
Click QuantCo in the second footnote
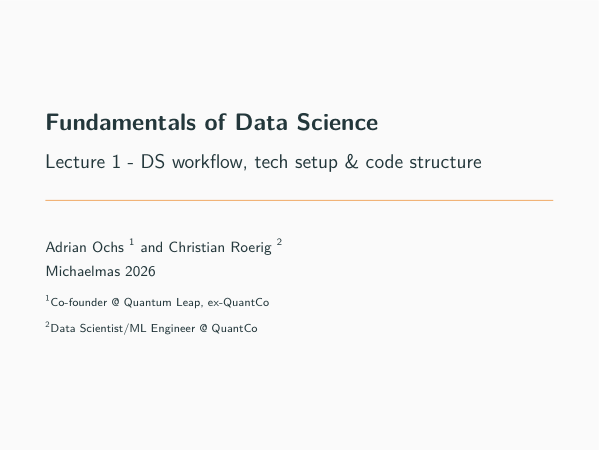pyautogui.click(x=234, y=329)
